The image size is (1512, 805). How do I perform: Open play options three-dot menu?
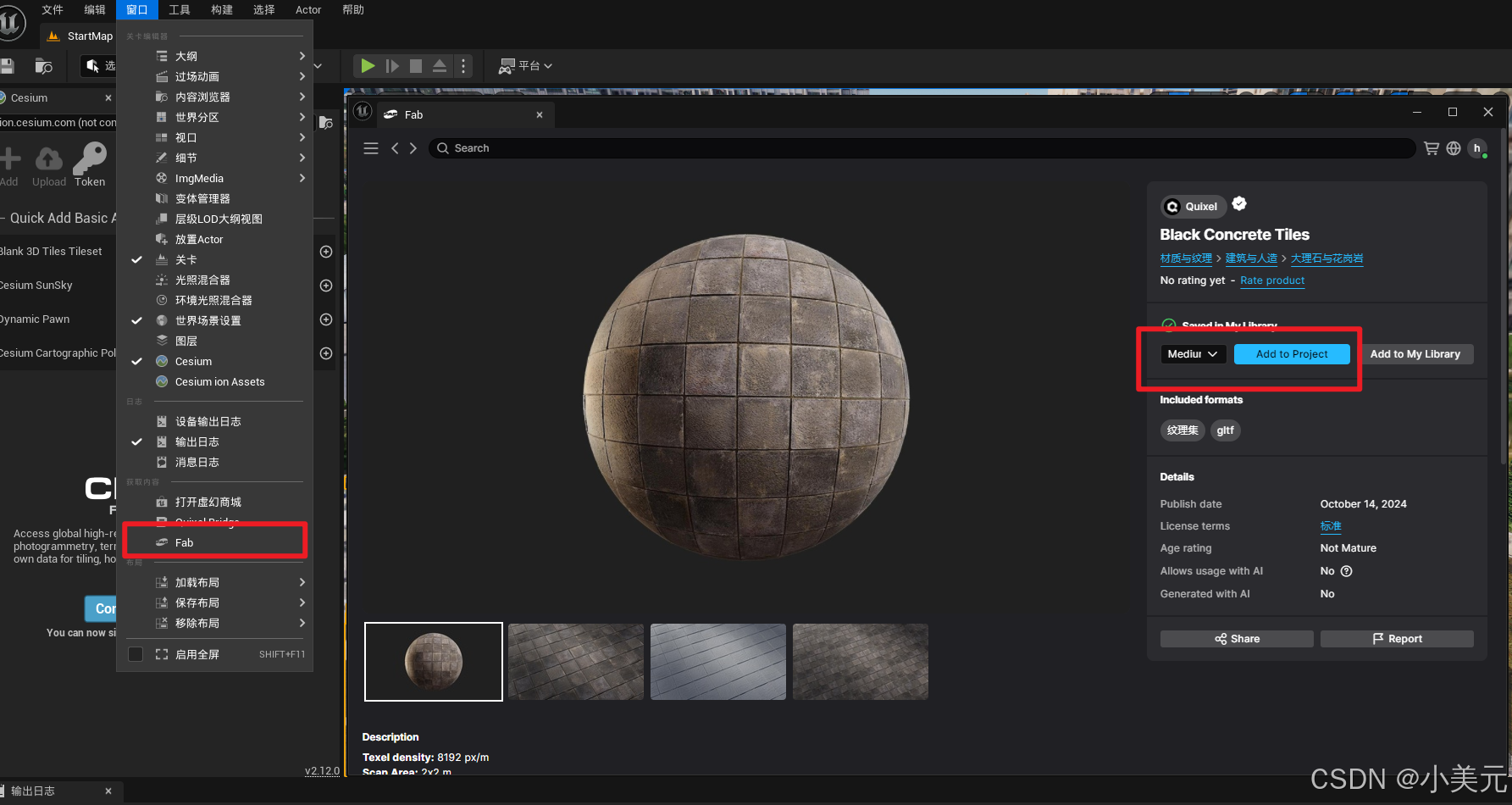click(x=463, y=65)
